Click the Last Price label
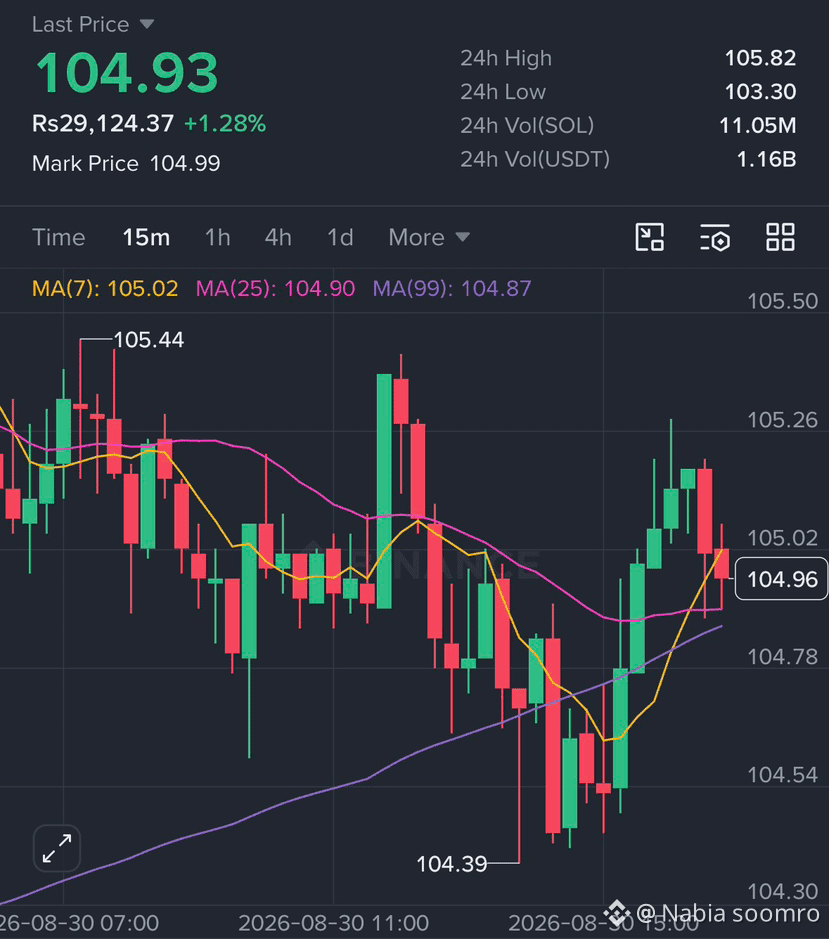This screenshot has width=829, height=939. (x=80, y=25)
